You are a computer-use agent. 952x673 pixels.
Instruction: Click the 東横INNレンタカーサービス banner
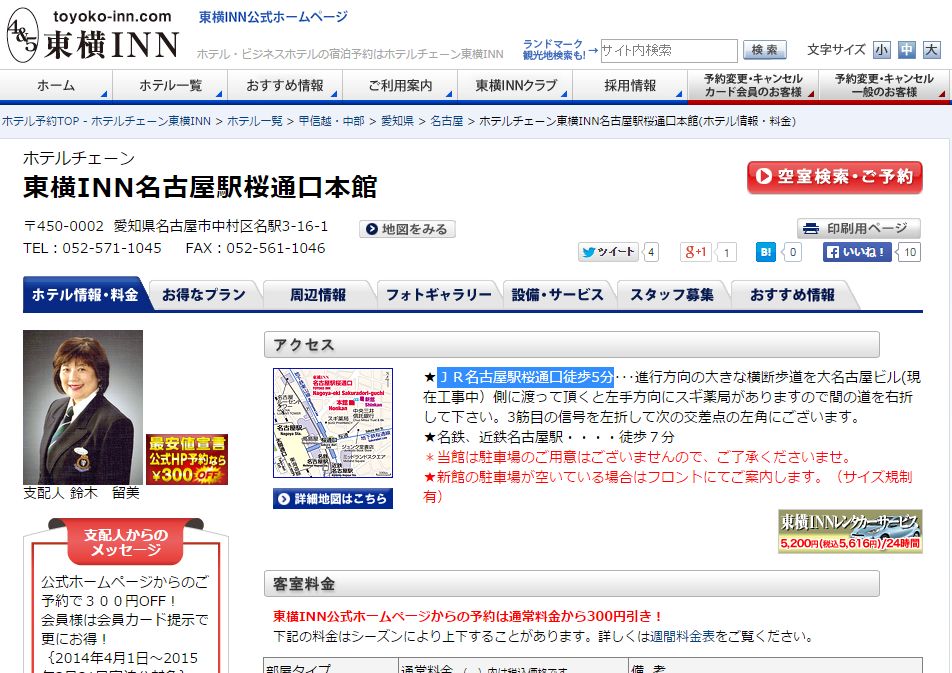pos(850,531)
